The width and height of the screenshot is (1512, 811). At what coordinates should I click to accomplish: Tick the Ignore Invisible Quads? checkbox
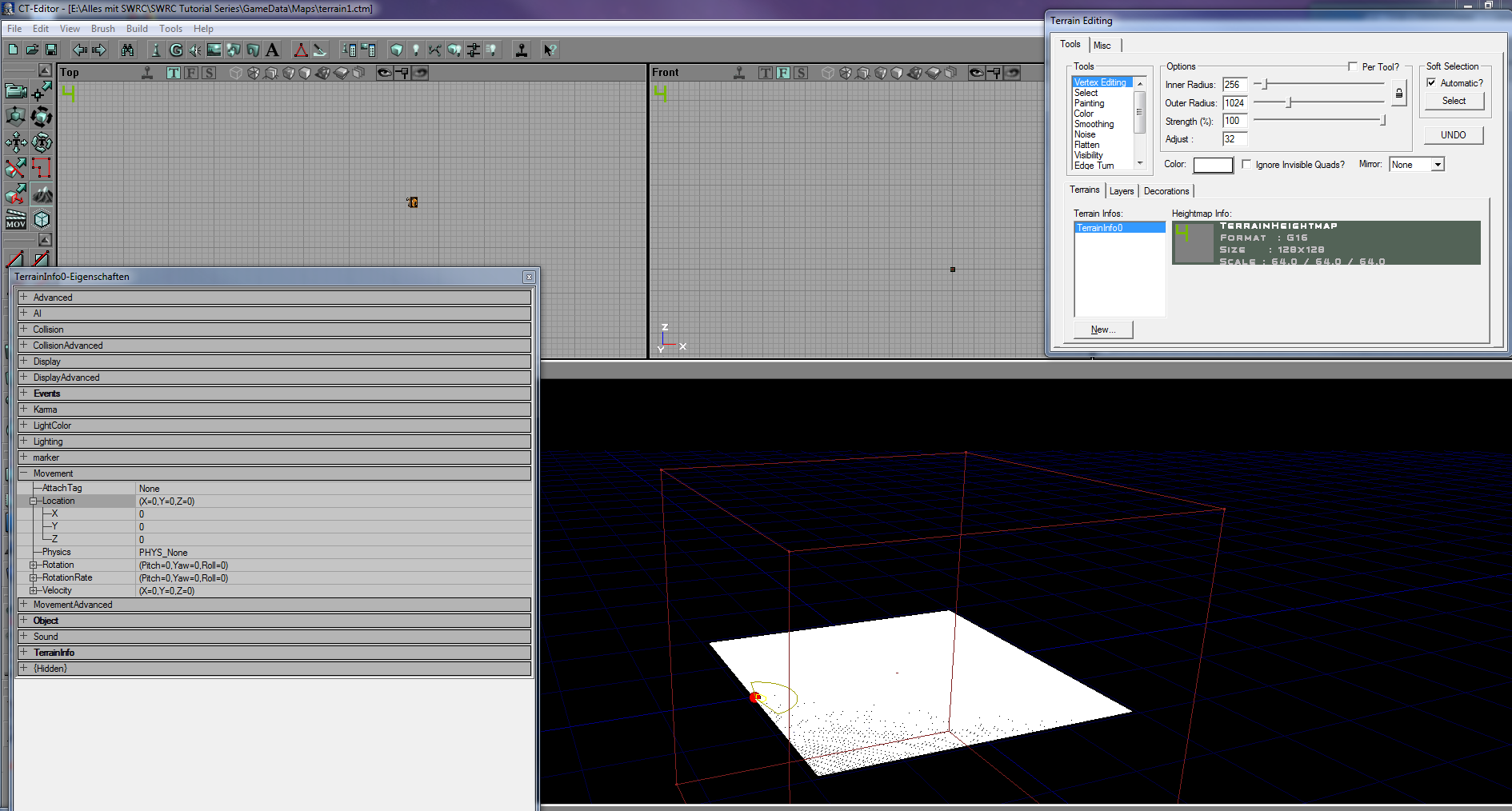[1246, 164]
